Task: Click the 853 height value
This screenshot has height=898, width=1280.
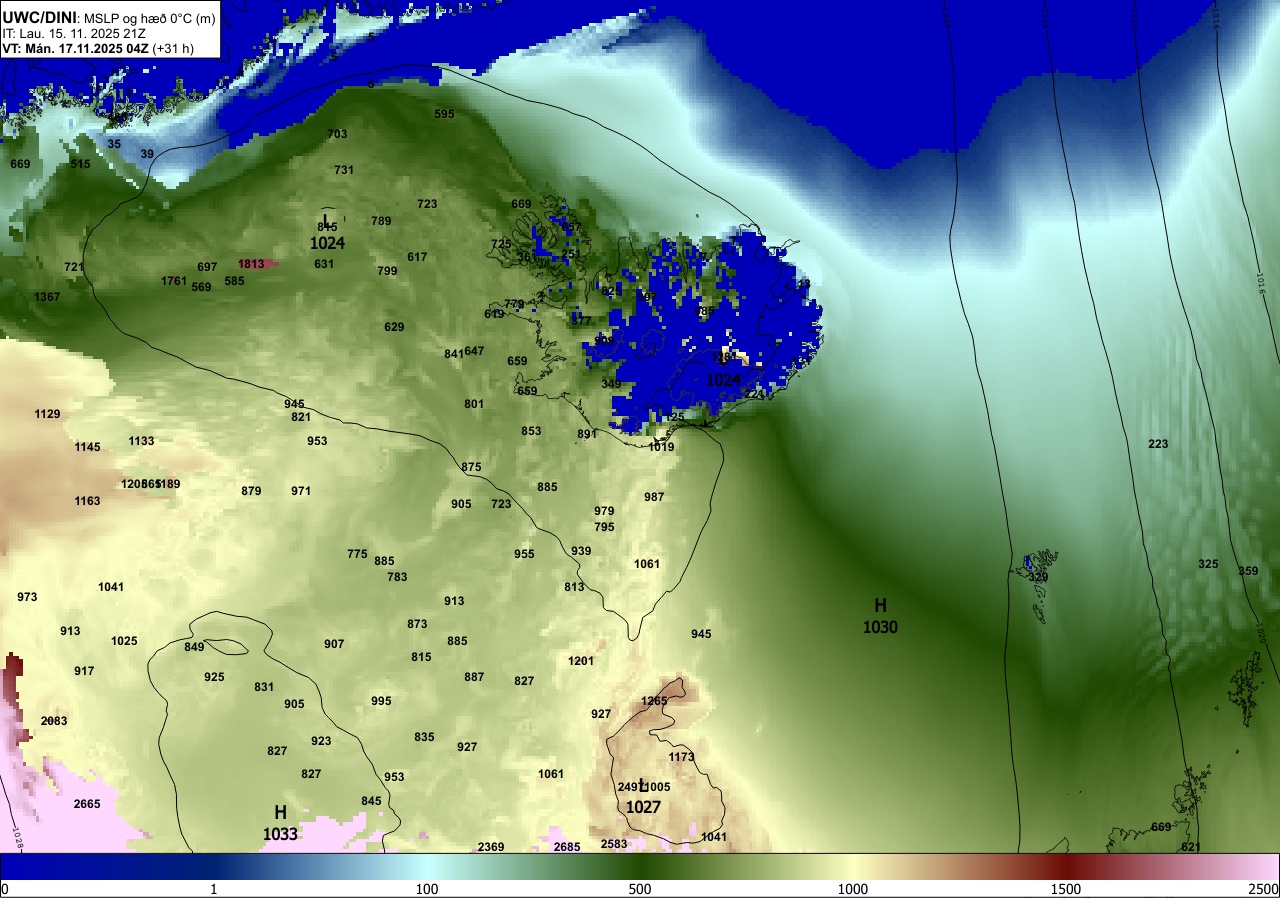Action: 531,431
